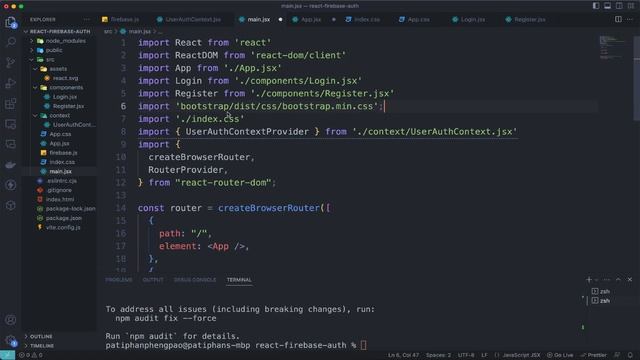Click into the terminal prompt

pyautogui.click(x=363, y=345)
